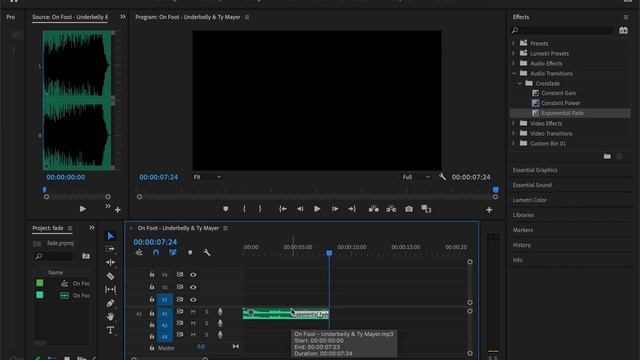
Task: Mark Out point in Program monitor
Action: pyautogui.click(x=260, y=209)
